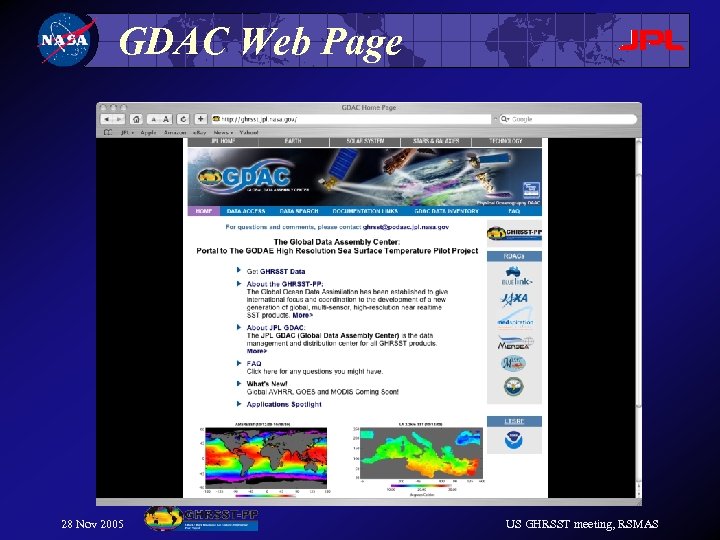Viewport: 720px width, 540px height.
Task: Follow the About the GHRSST-PP link
Action: click(x=285, y=284)
